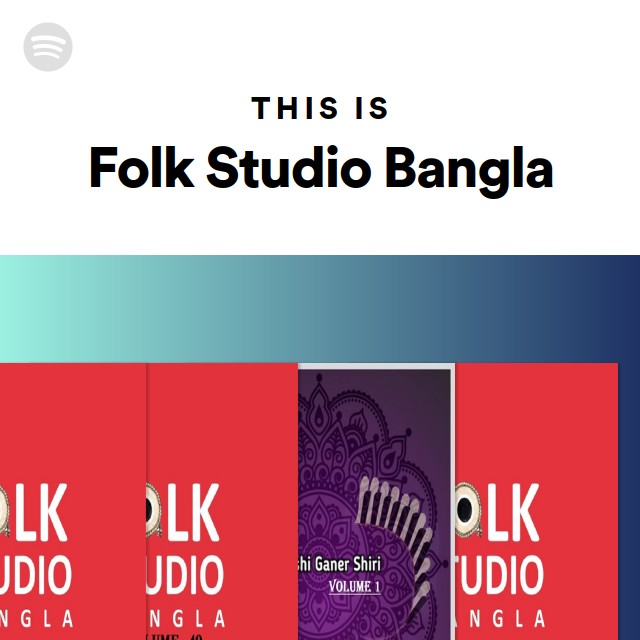The height and width of the screenshot is (640, 640).
Task: Click the tabla drum icon on rightmost red cover
Action: 469,510
